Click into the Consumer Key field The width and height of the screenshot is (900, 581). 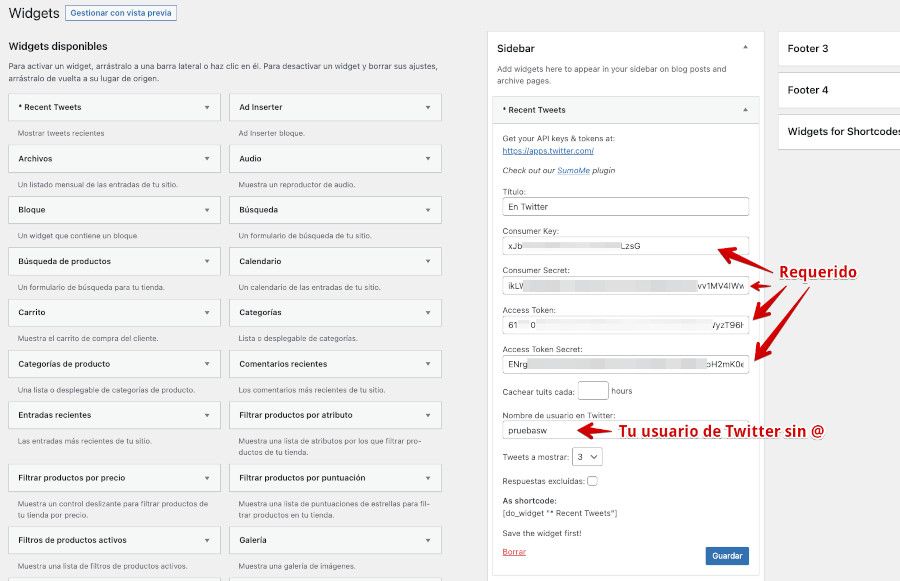(x=626, y=246)
